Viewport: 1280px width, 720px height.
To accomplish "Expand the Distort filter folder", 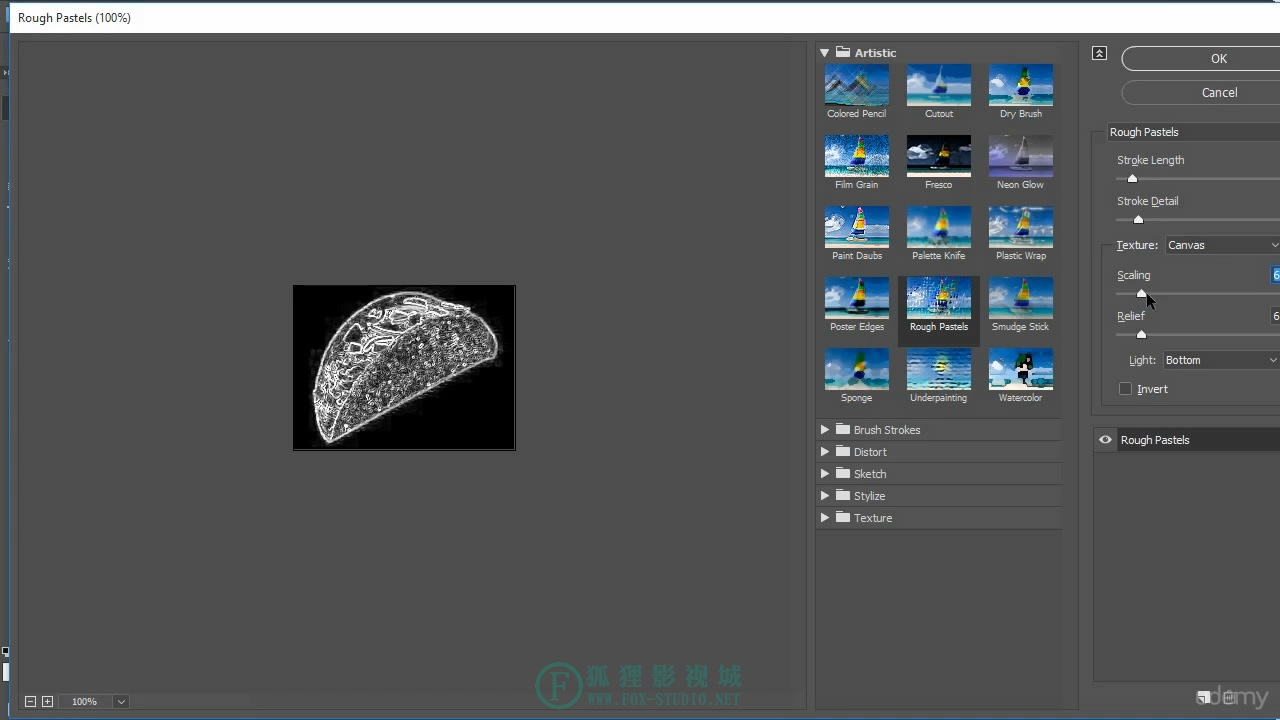I will (x=825, y=452).
